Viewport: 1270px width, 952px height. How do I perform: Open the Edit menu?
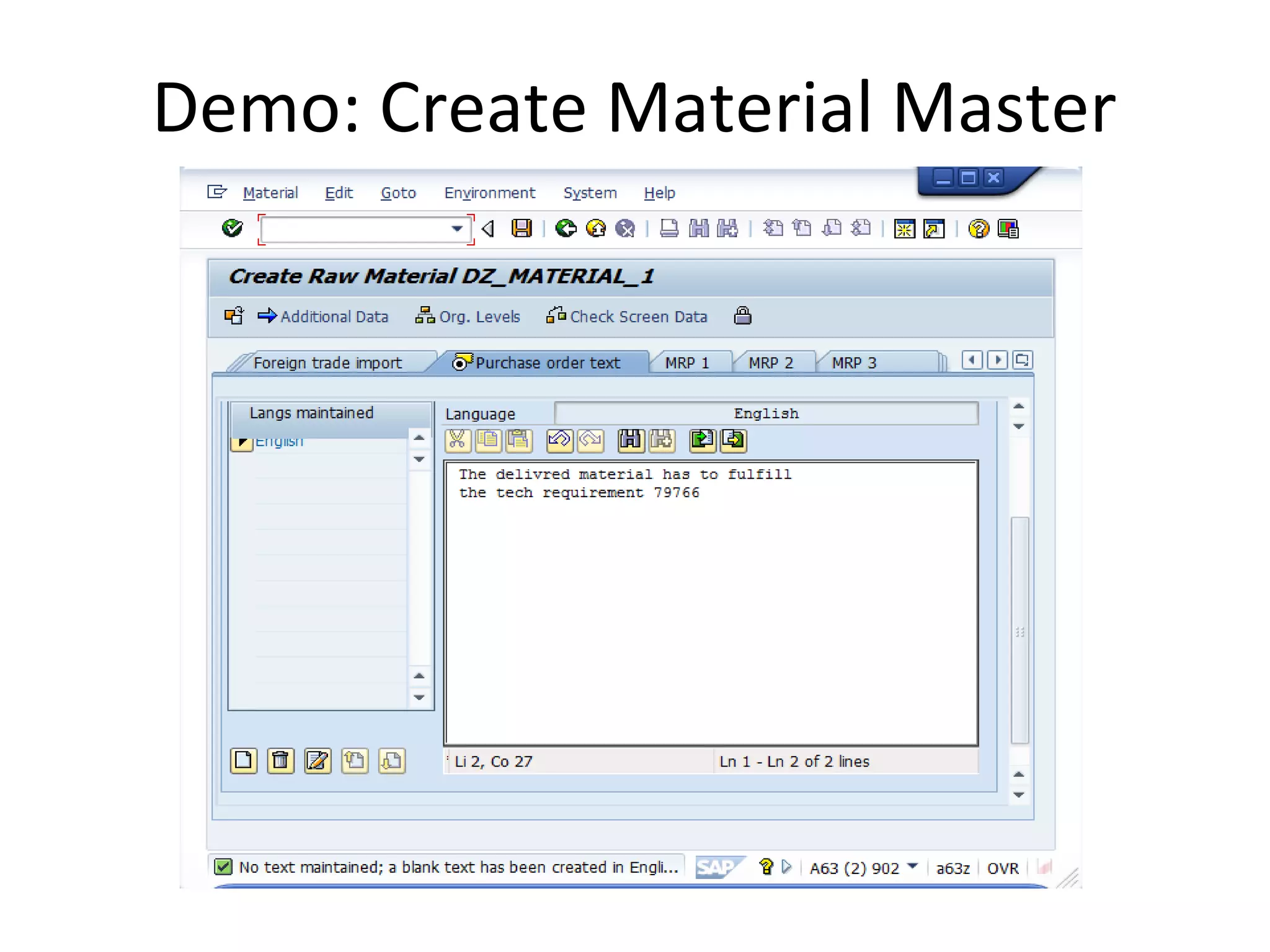(x=339, y=193)
